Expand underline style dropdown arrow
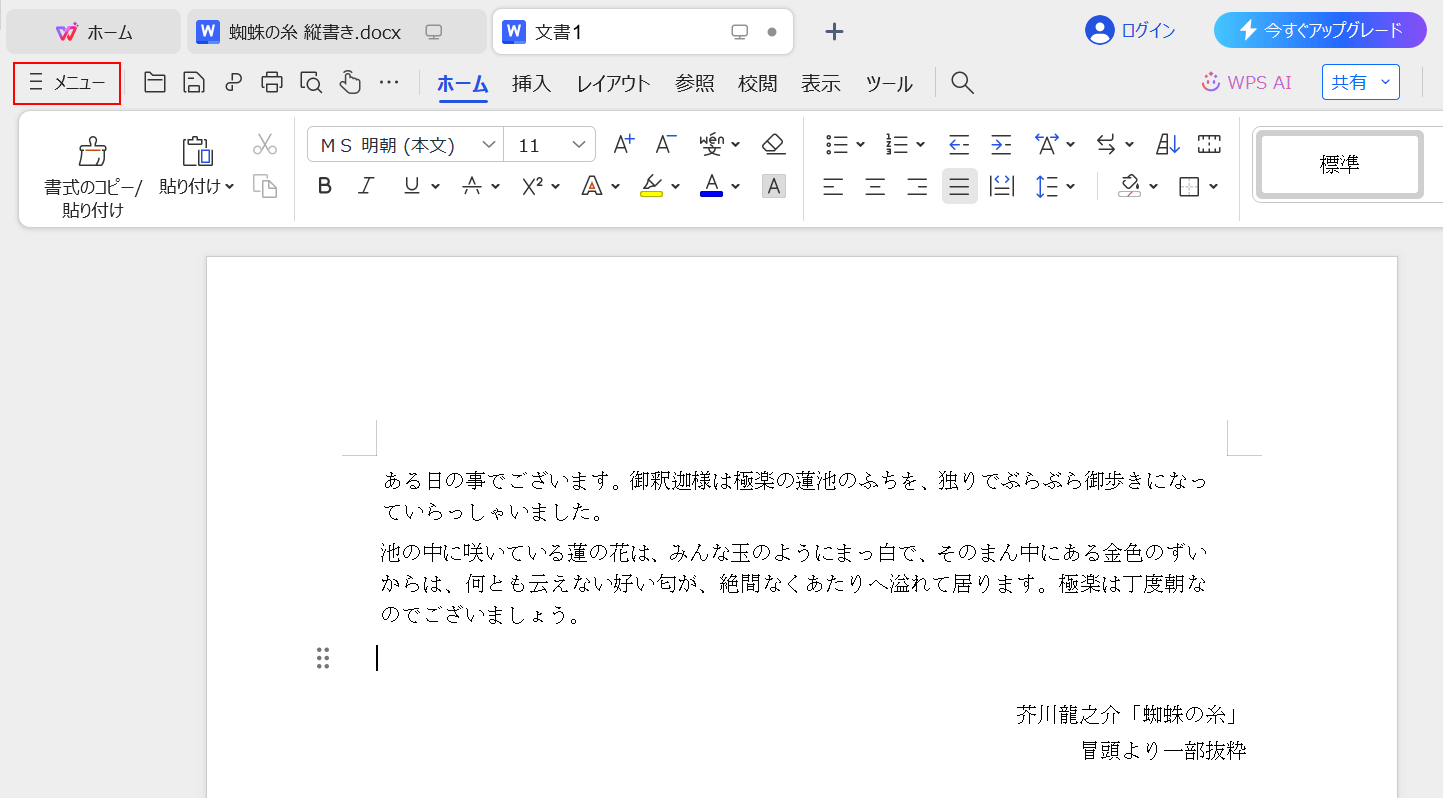The height and width of the screenshot is (798, 1443). tap(436, 186)
